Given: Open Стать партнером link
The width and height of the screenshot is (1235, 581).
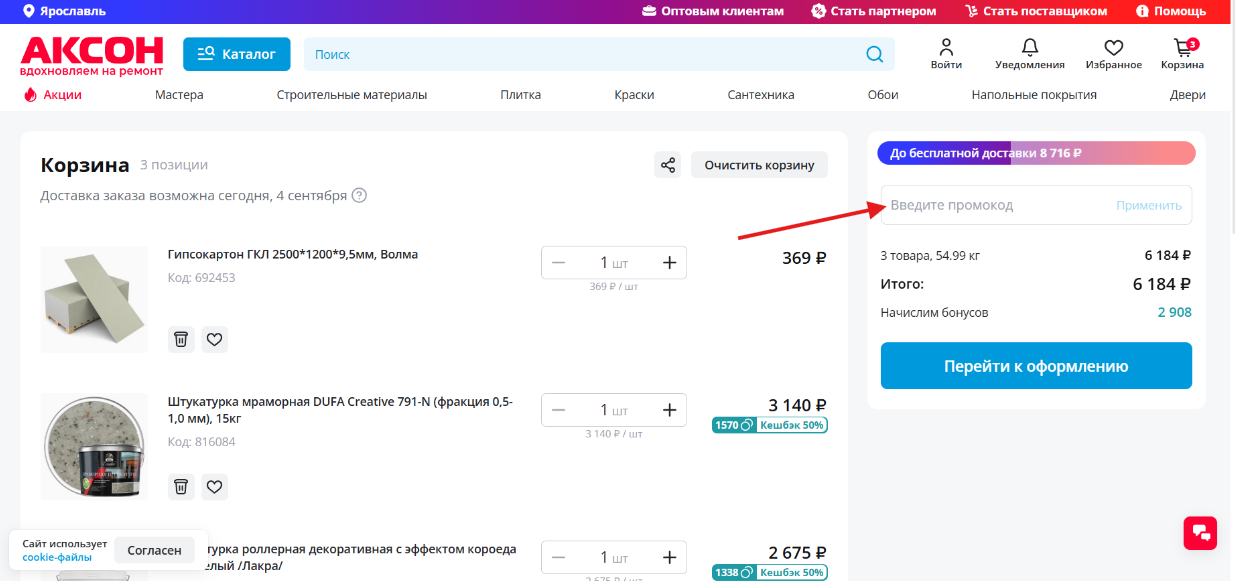Looking at the screenshot, I should (873, 11).
